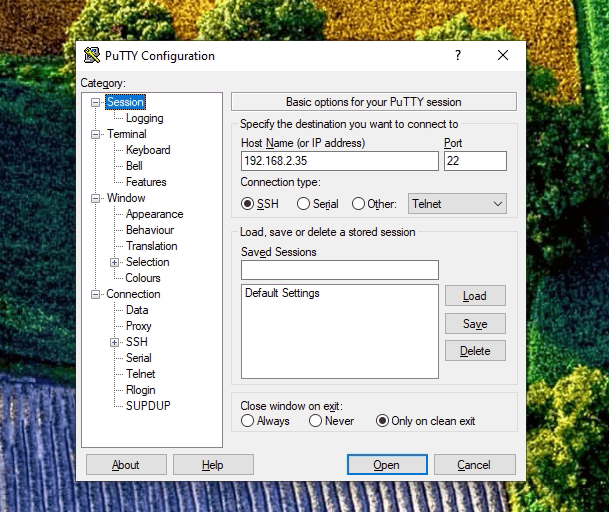Viewport: 609px width, 512px height.
Task: Click the question mark help button
Action: pyautogui.click(x=458, y=55)
